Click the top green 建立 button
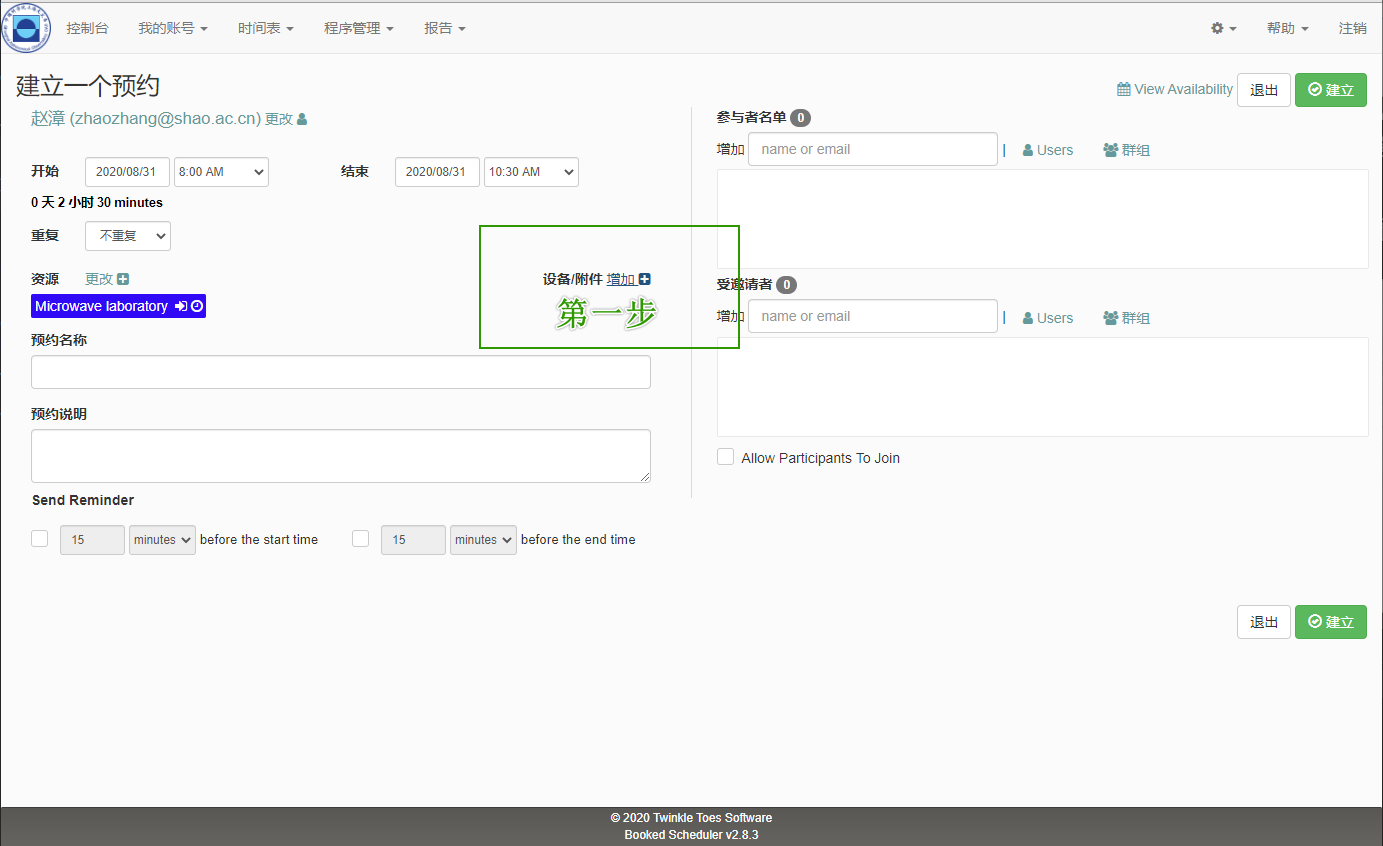Screen dimensions: 1383x846 [1330, 90]
